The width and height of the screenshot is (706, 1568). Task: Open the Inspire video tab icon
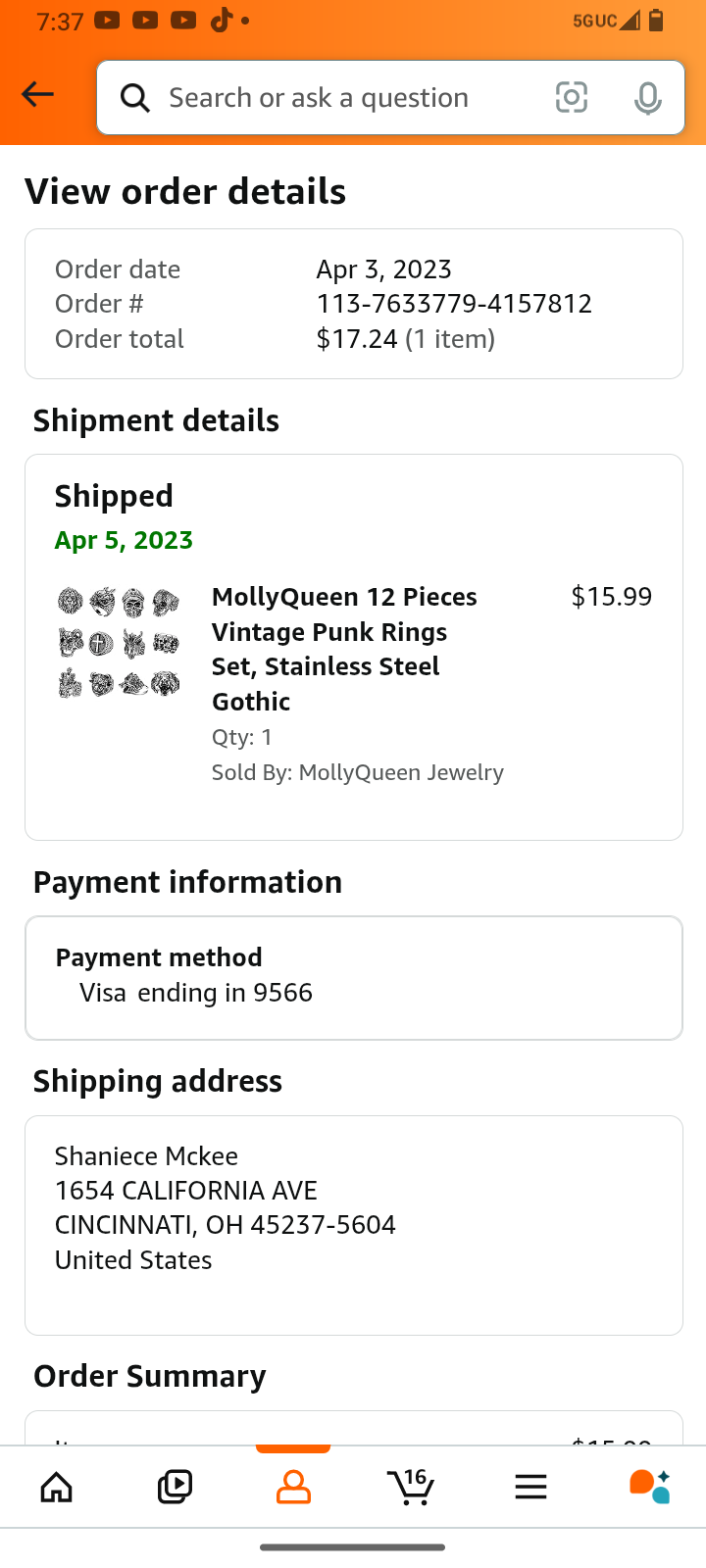coord(175,1487)
